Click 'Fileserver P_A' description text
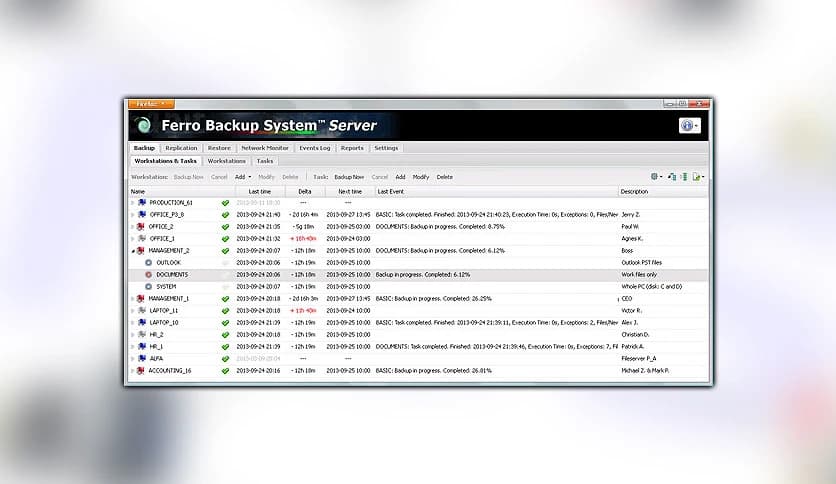This screenshot has height=484, width=836. pyautogui.click(x=639, y=359)
